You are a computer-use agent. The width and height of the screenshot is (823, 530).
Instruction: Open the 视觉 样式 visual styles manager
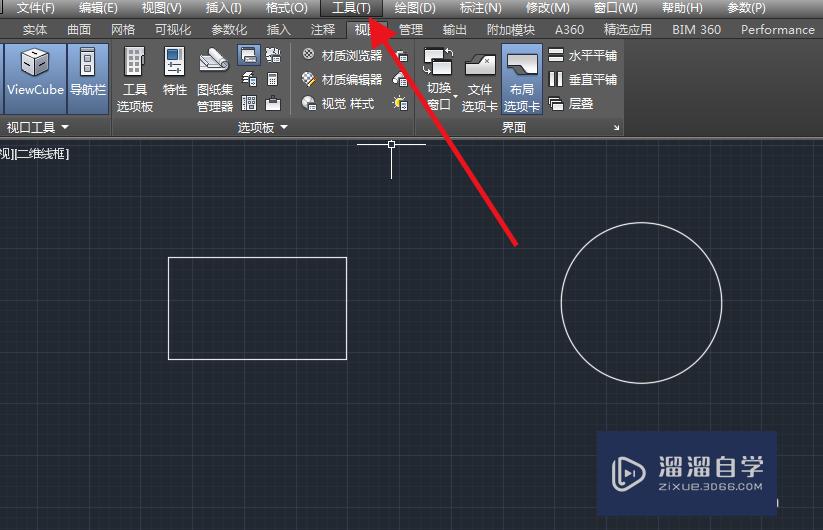pyautogui.click(x=339, y=103)
